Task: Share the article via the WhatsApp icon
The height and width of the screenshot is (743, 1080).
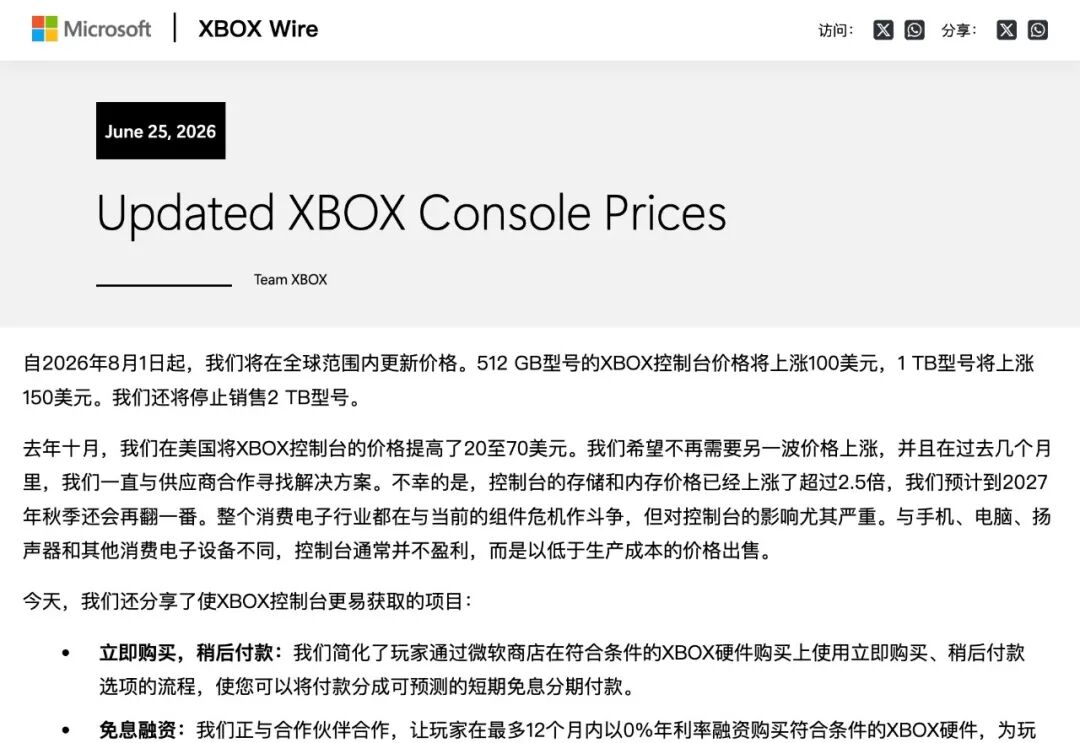Action: tap(1037, 30)
